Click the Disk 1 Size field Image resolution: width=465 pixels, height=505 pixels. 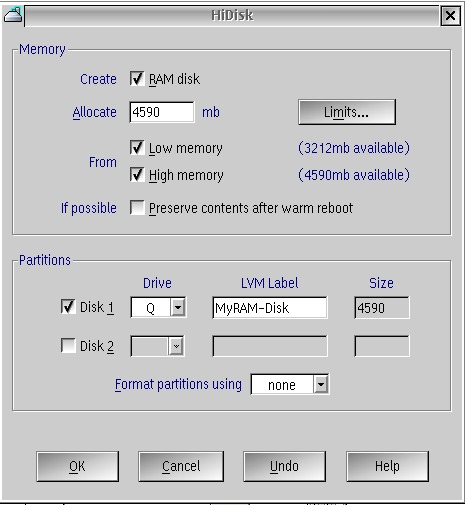click(382, 307)
